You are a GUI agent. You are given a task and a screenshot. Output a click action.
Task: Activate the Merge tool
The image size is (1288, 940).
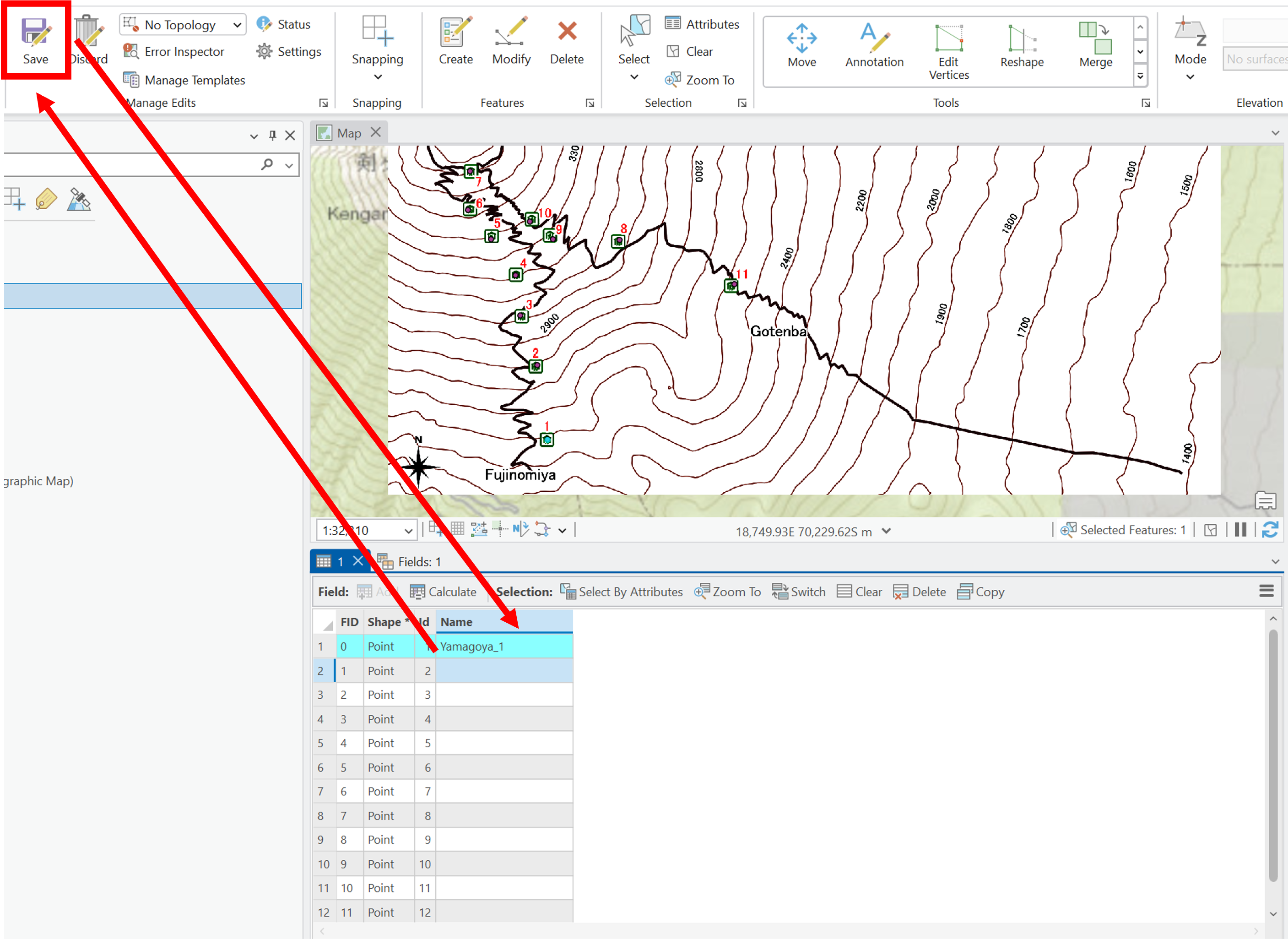[x=1096, y=45]
